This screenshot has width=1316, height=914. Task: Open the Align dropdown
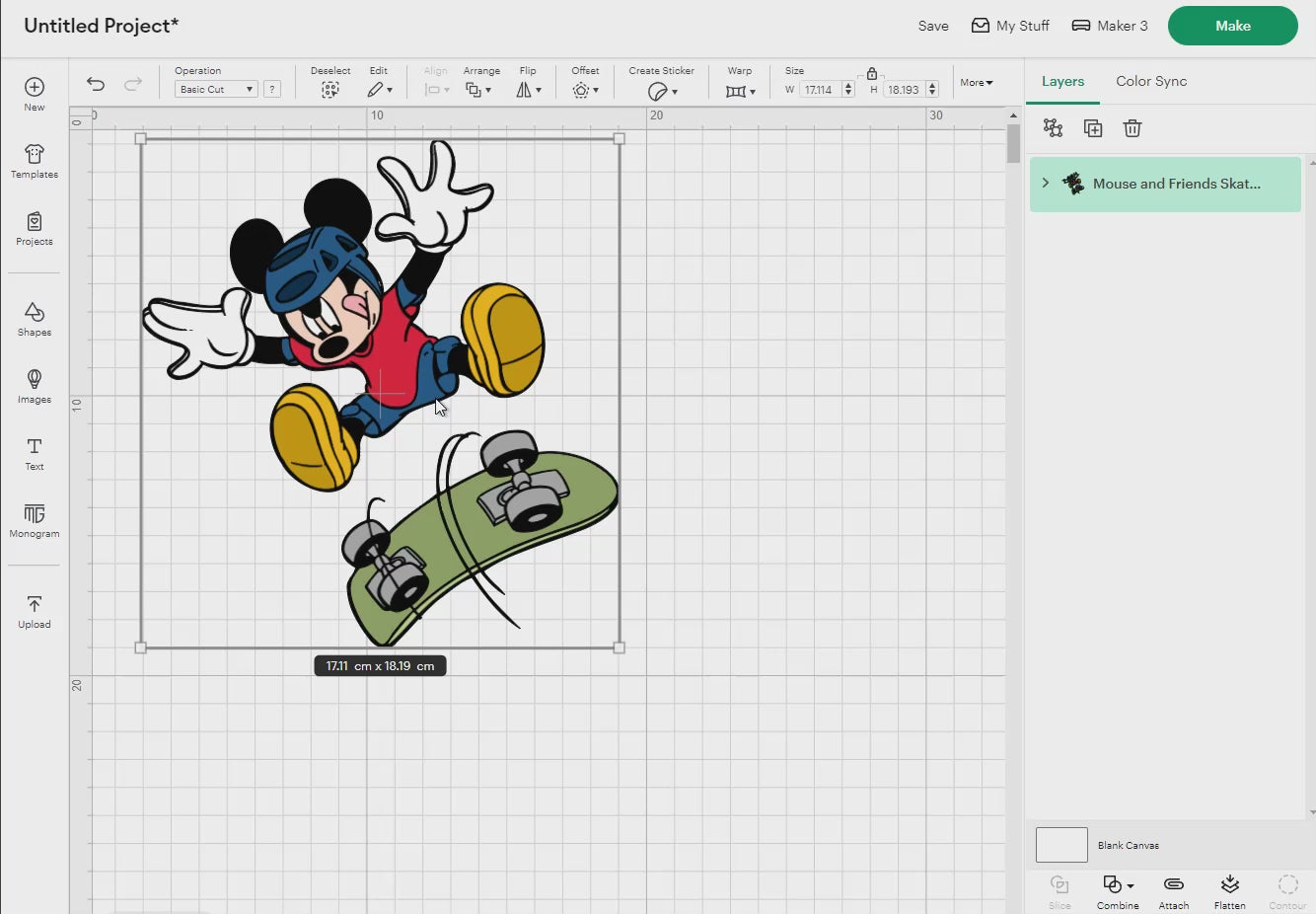[436, 90]
